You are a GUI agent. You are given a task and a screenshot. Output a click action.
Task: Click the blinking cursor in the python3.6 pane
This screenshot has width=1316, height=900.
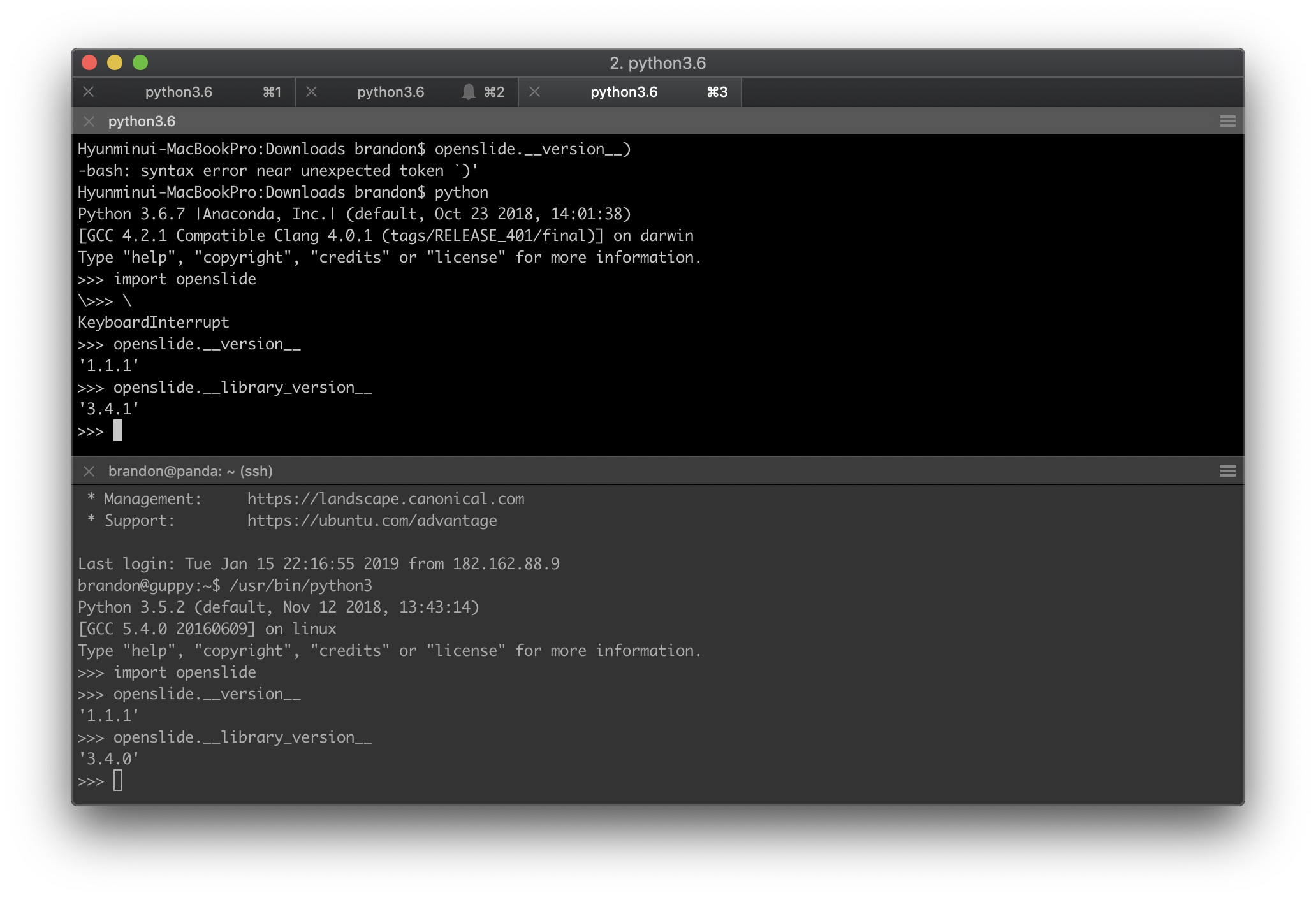(119, 431)
